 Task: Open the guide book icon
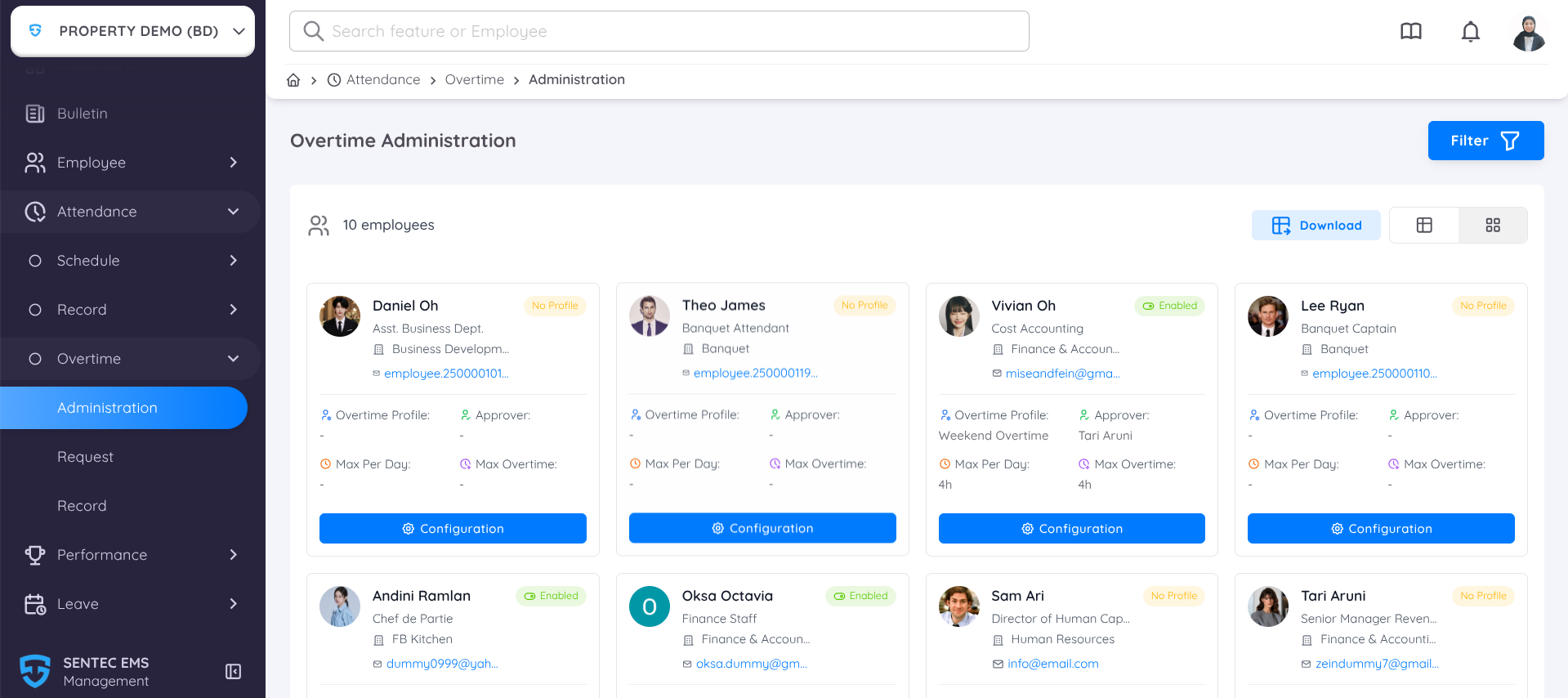[1411, 32]
